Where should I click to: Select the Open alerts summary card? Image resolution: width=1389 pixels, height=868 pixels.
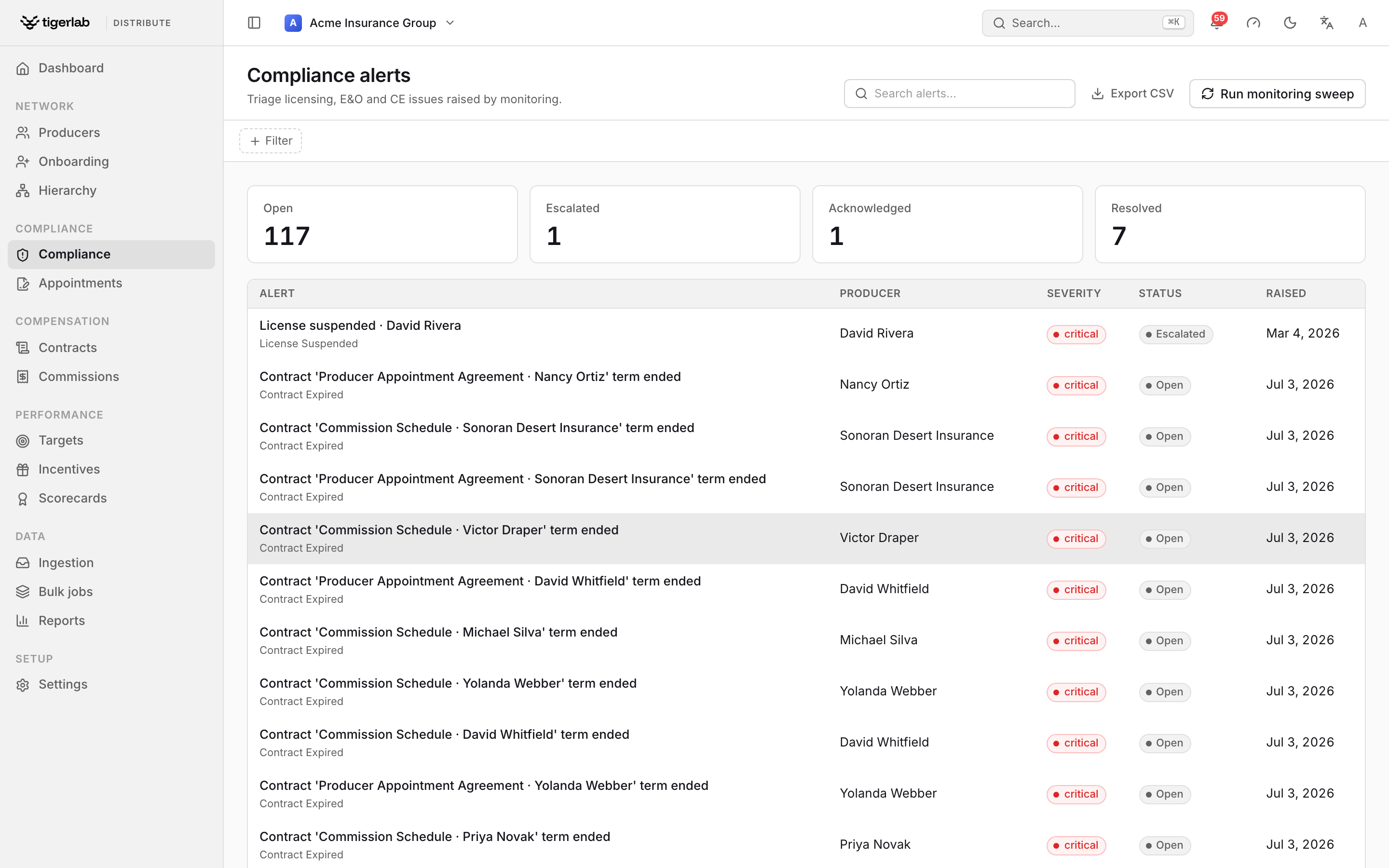382,224
